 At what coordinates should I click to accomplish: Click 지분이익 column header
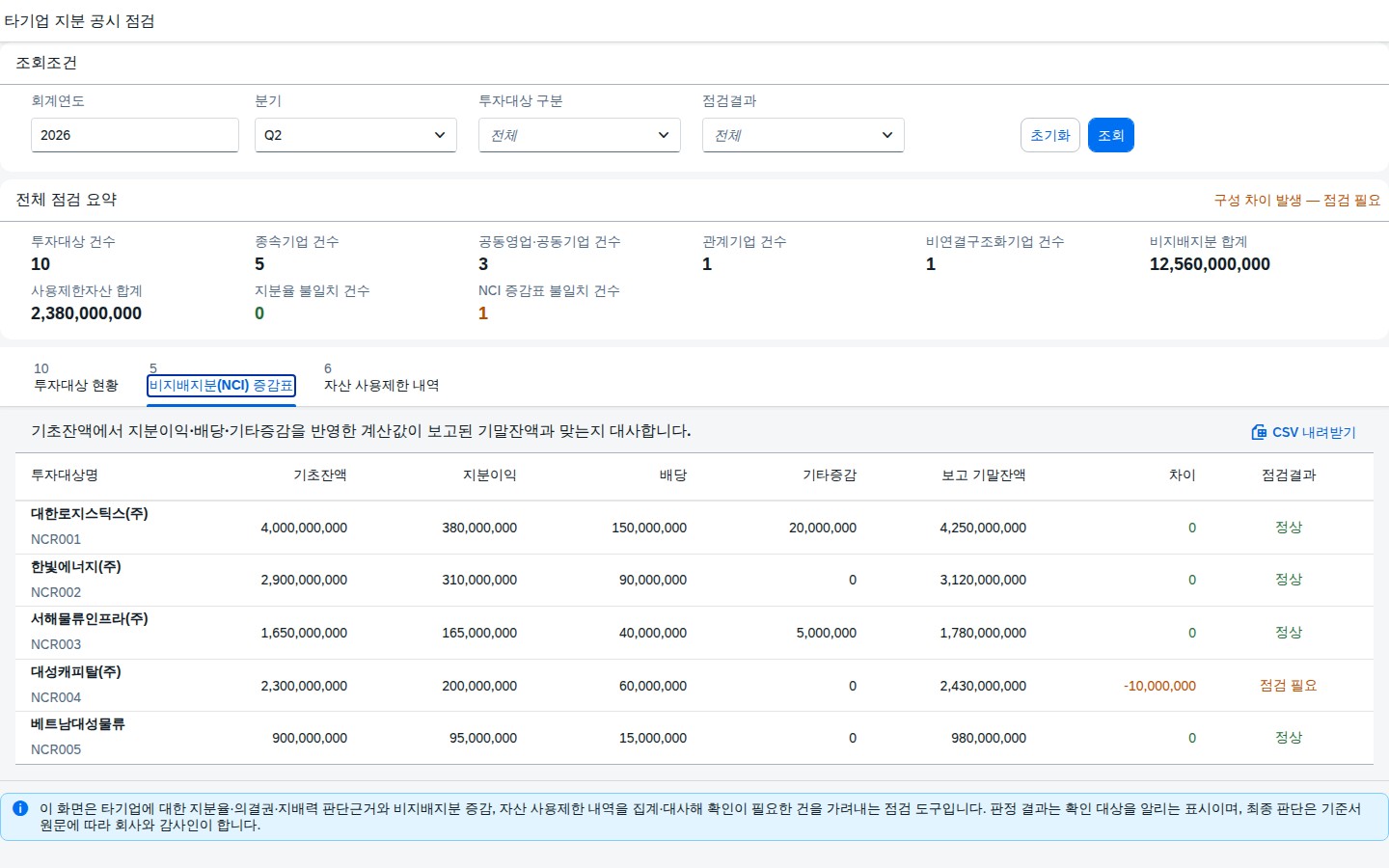tap(490, 475)
